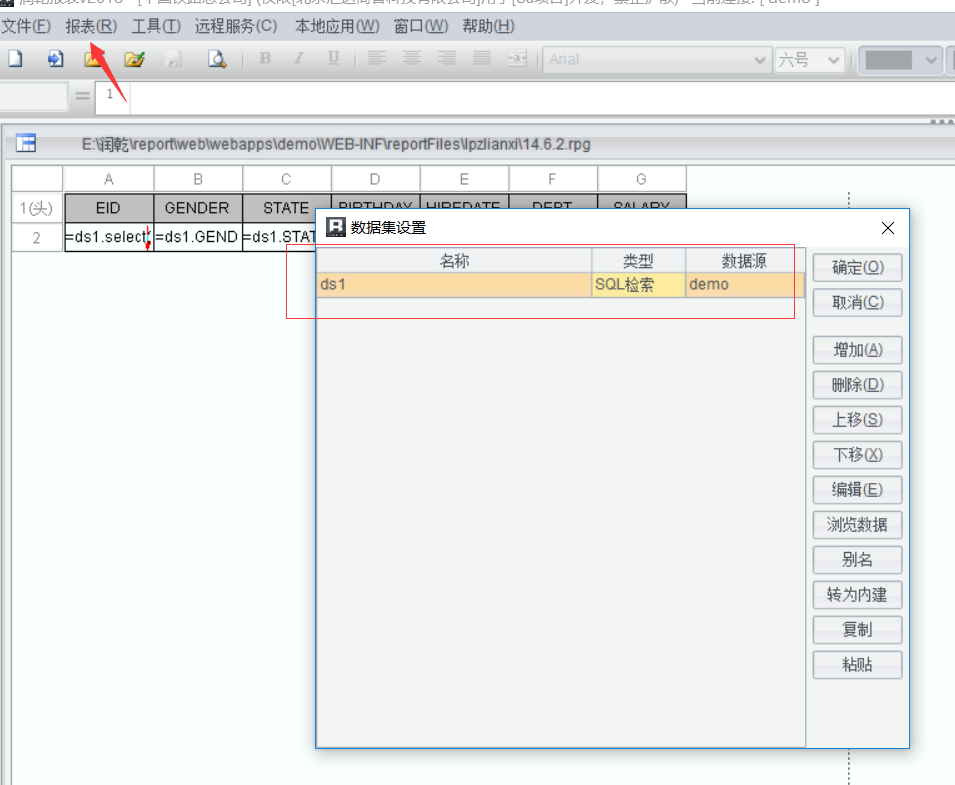Screen dimensions: 955x785
Task: Click the merge cells icon in toolbar
Action: [x=516, y=59]
